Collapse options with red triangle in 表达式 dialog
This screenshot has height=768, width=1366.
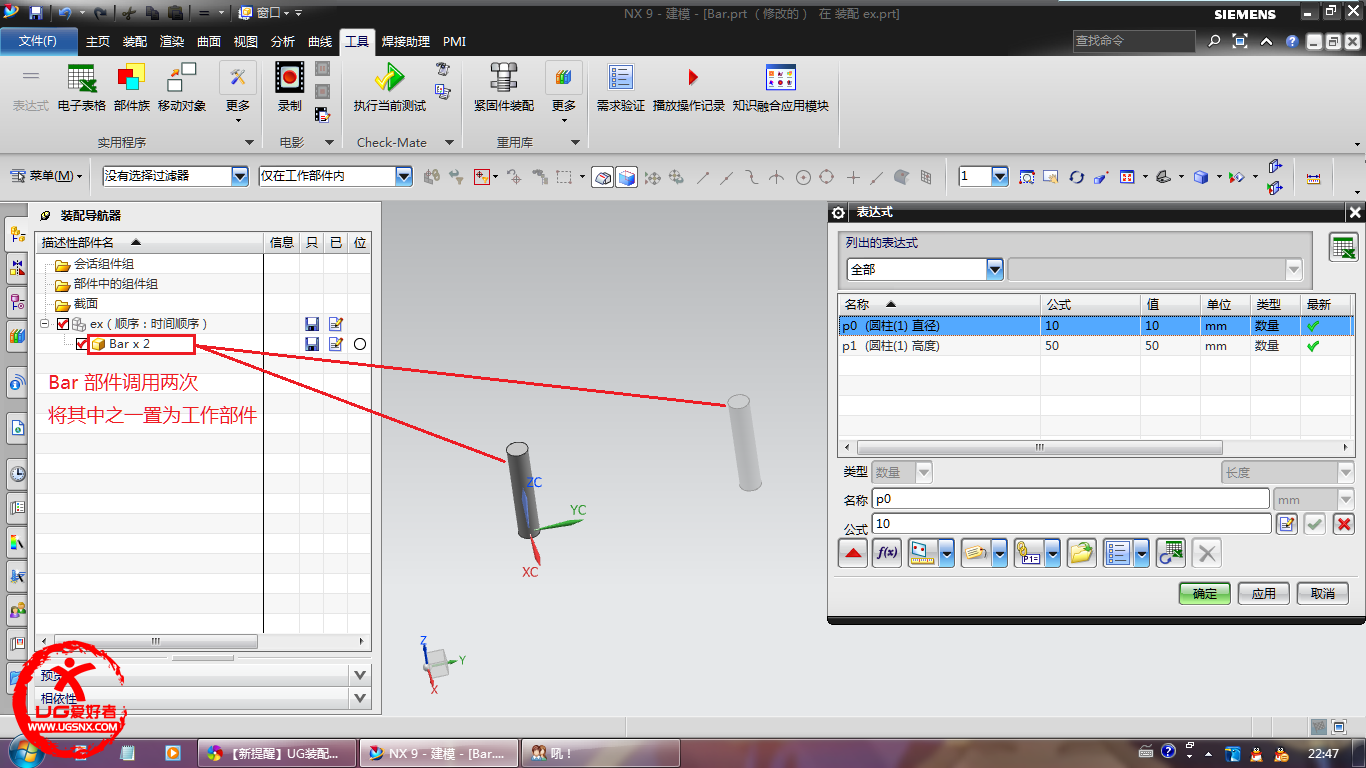click(852, 553)
